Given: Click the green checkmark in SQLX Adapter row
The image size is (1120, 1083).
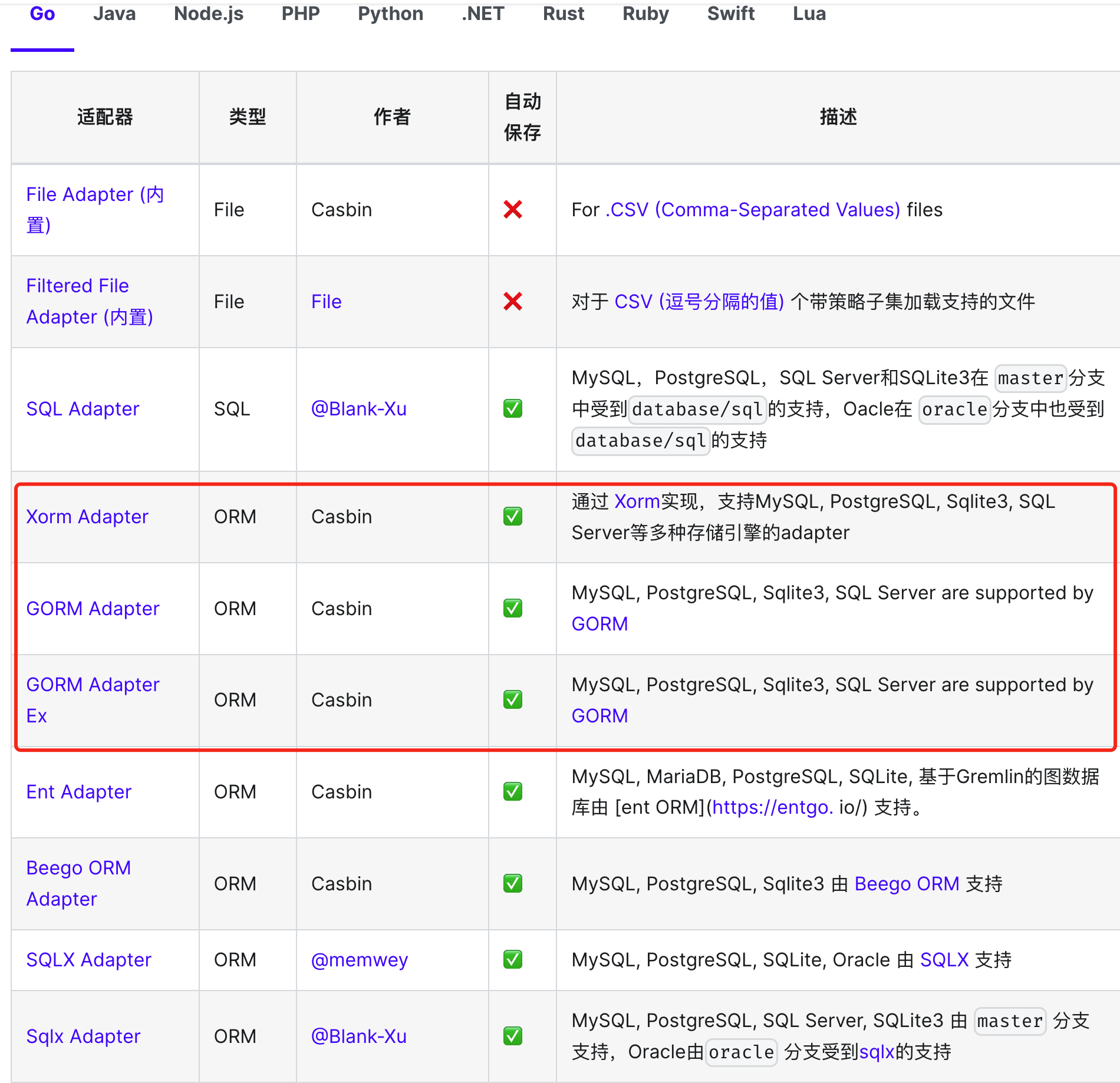Looking at the screenshot, I should pos(513,960).
